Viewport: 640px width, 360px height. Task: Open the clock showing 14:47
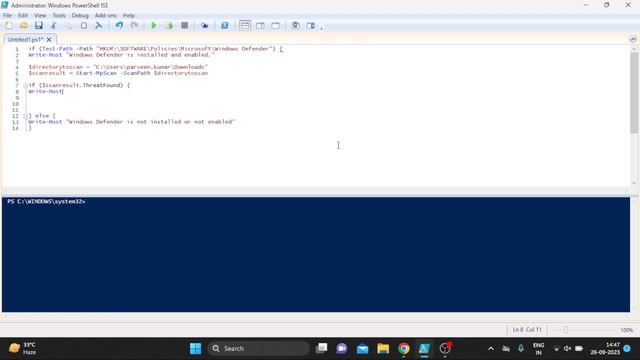pyautogui.click(x=605, y=349)
